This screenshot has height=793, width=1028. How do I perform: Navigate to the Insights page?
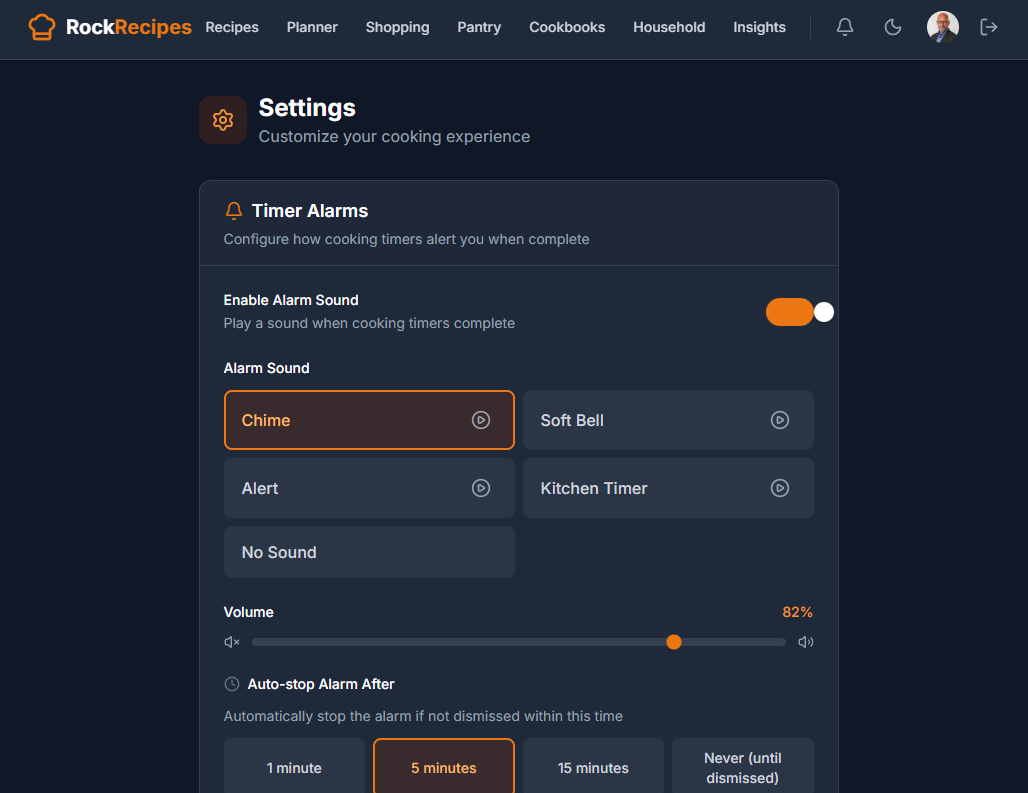pyautogui.click(x=759, y=27)
